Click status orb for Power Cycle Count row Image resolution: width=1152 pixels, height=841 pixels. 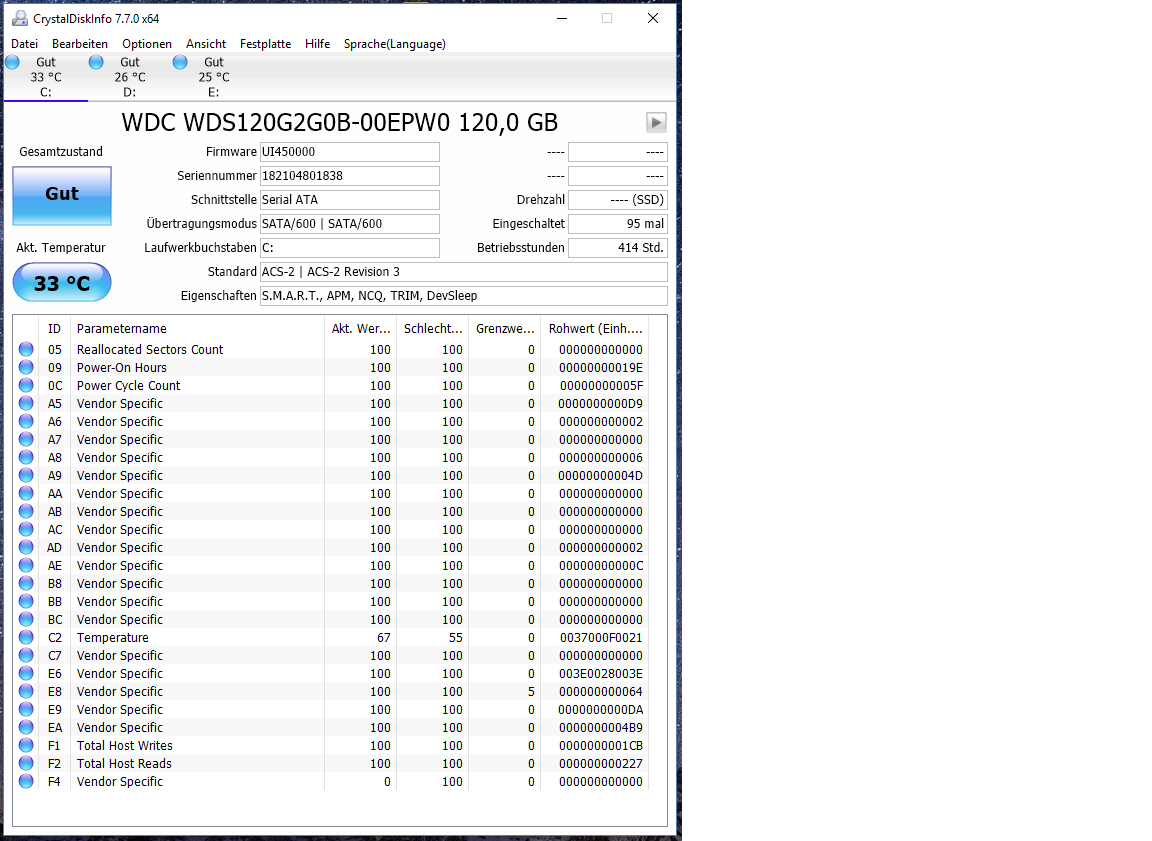[x=26, y=385]
